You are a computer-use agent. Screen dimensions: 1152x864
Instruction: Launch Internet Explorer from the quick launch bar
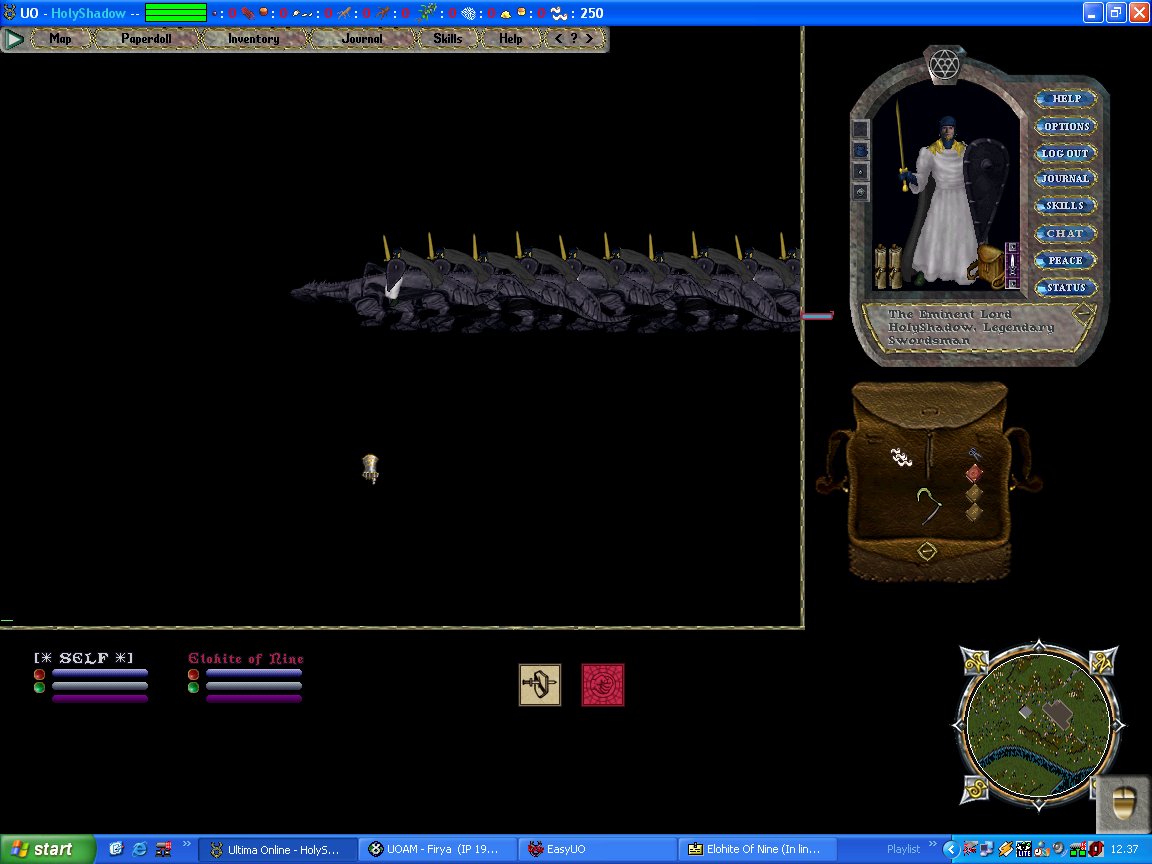[x=139, y=849]
